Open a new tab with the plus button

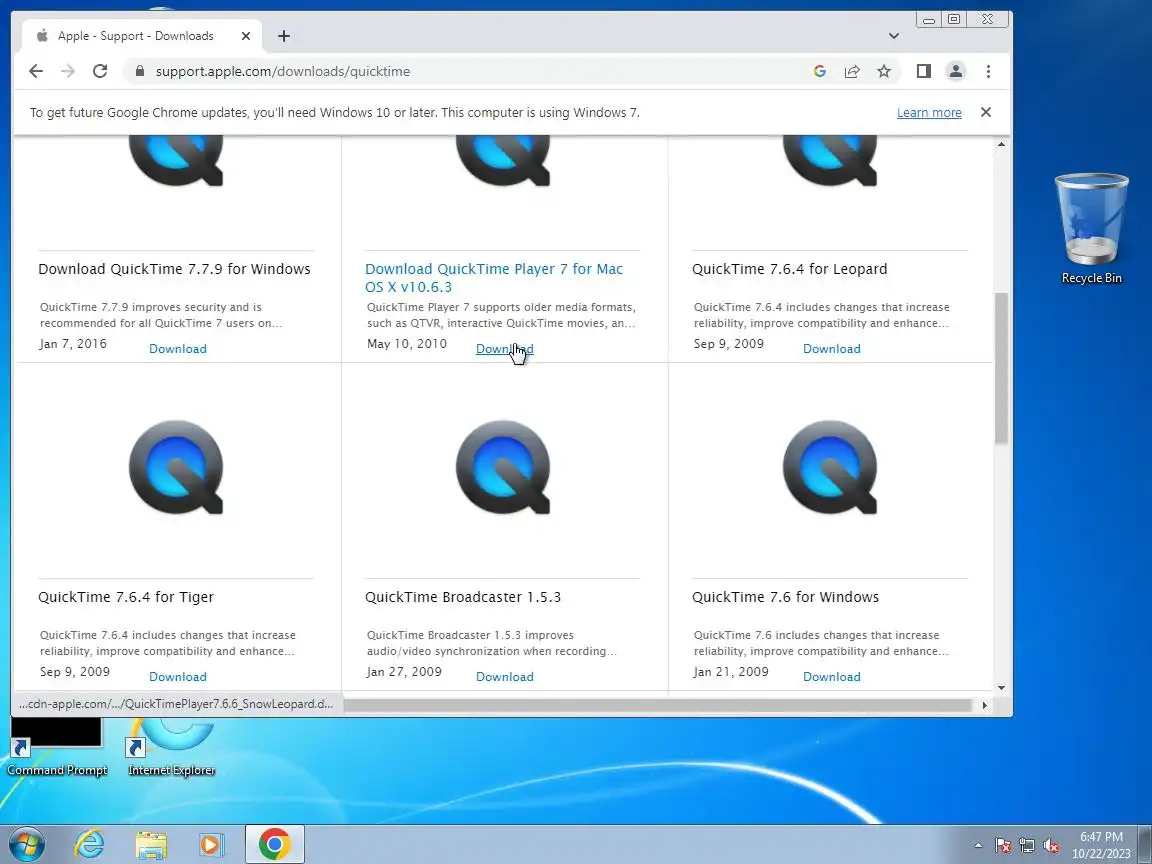pos(284,36)
